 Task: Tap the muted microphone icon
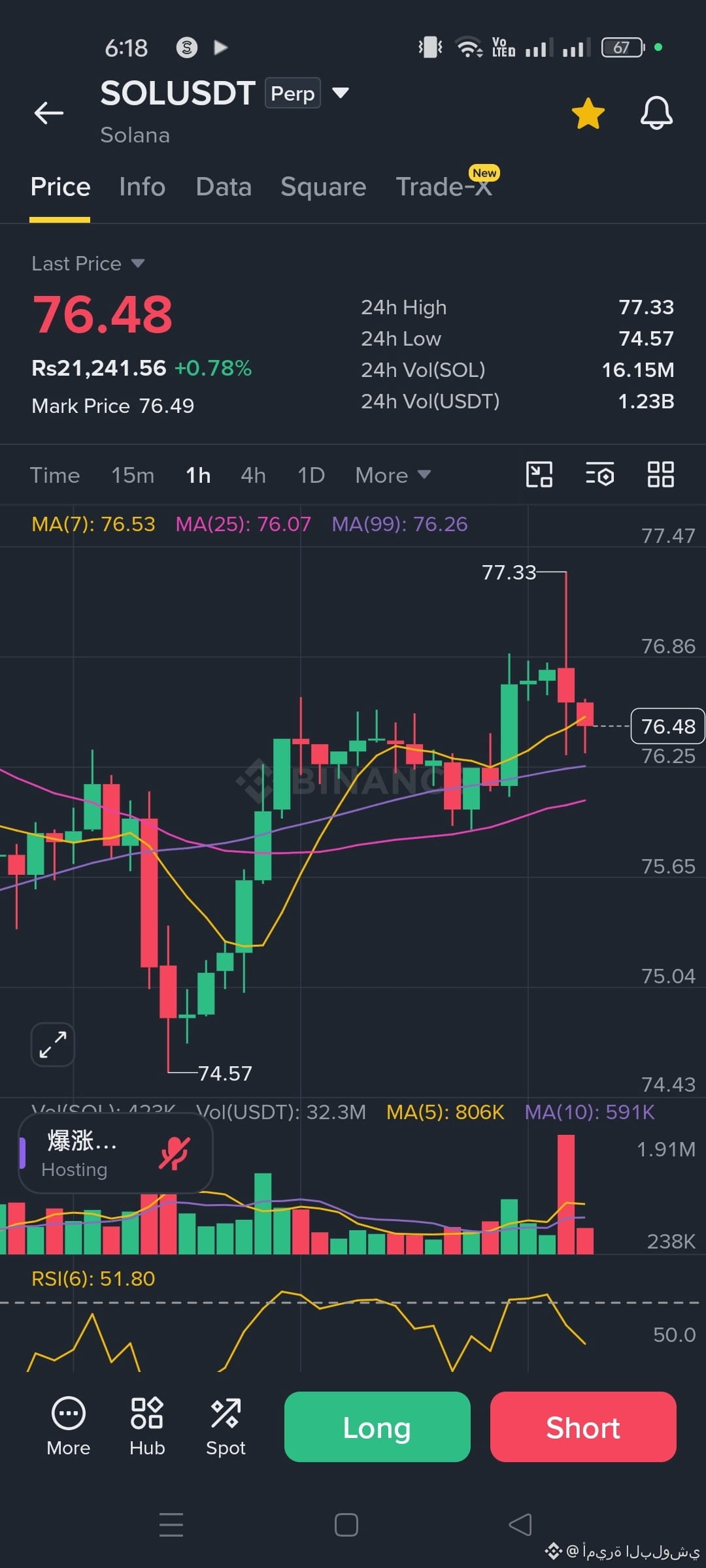[175, 1153]
